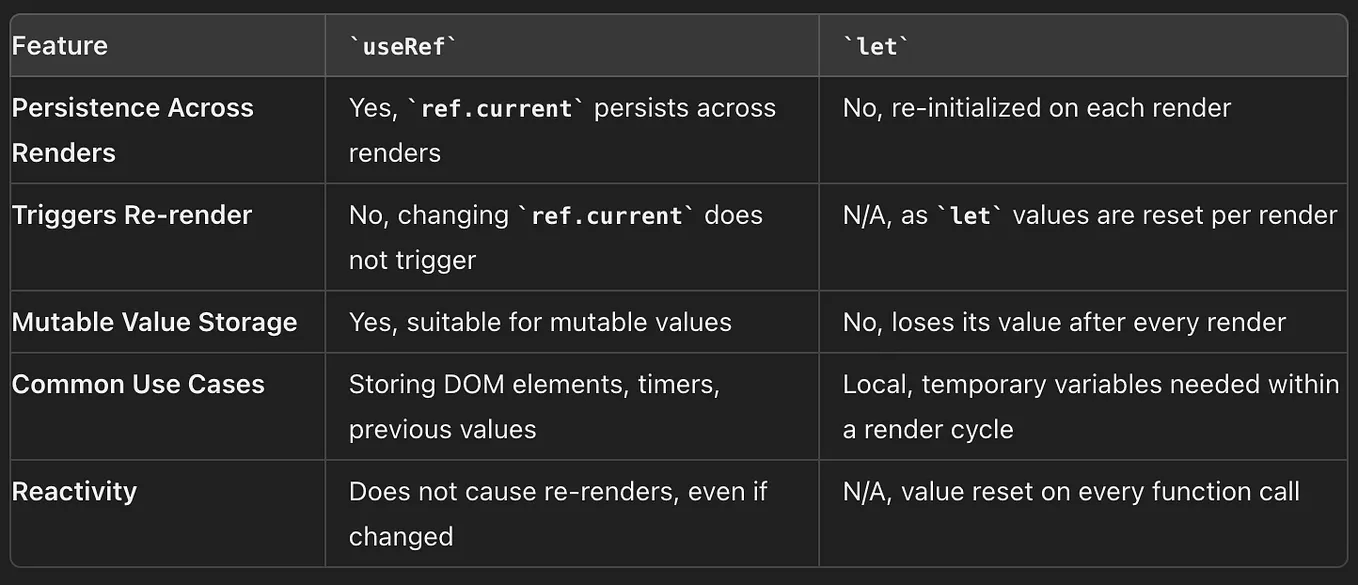
Task: Click the Common Use Cases row label
Action: click(x=138, y=384)
